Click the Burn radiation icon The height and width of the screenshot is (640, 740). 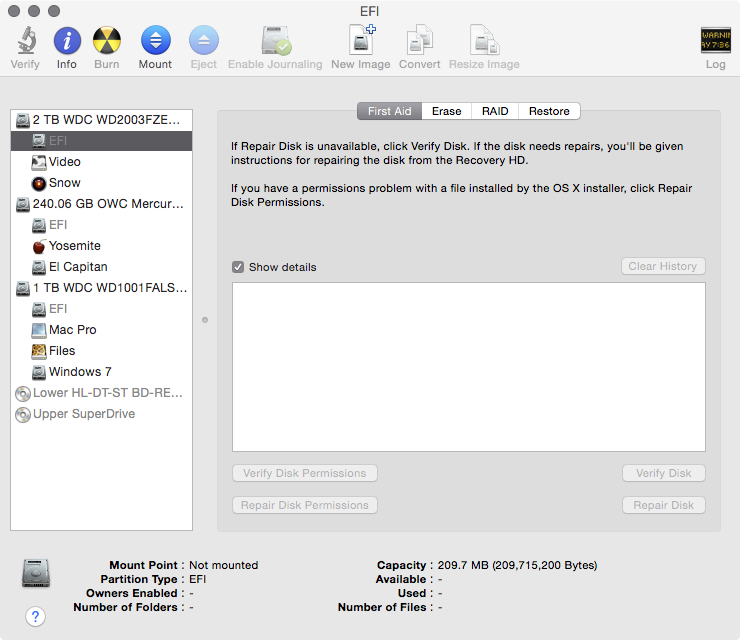point(107,40)
